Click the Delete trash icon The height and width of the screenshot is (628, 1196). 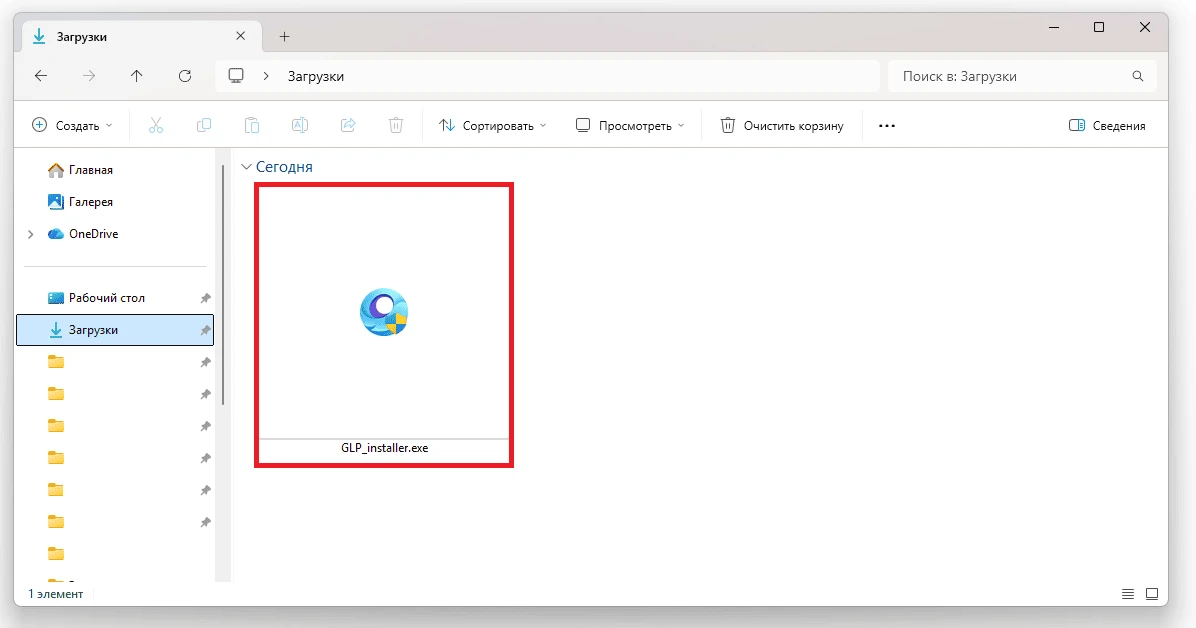coord(396,126)
